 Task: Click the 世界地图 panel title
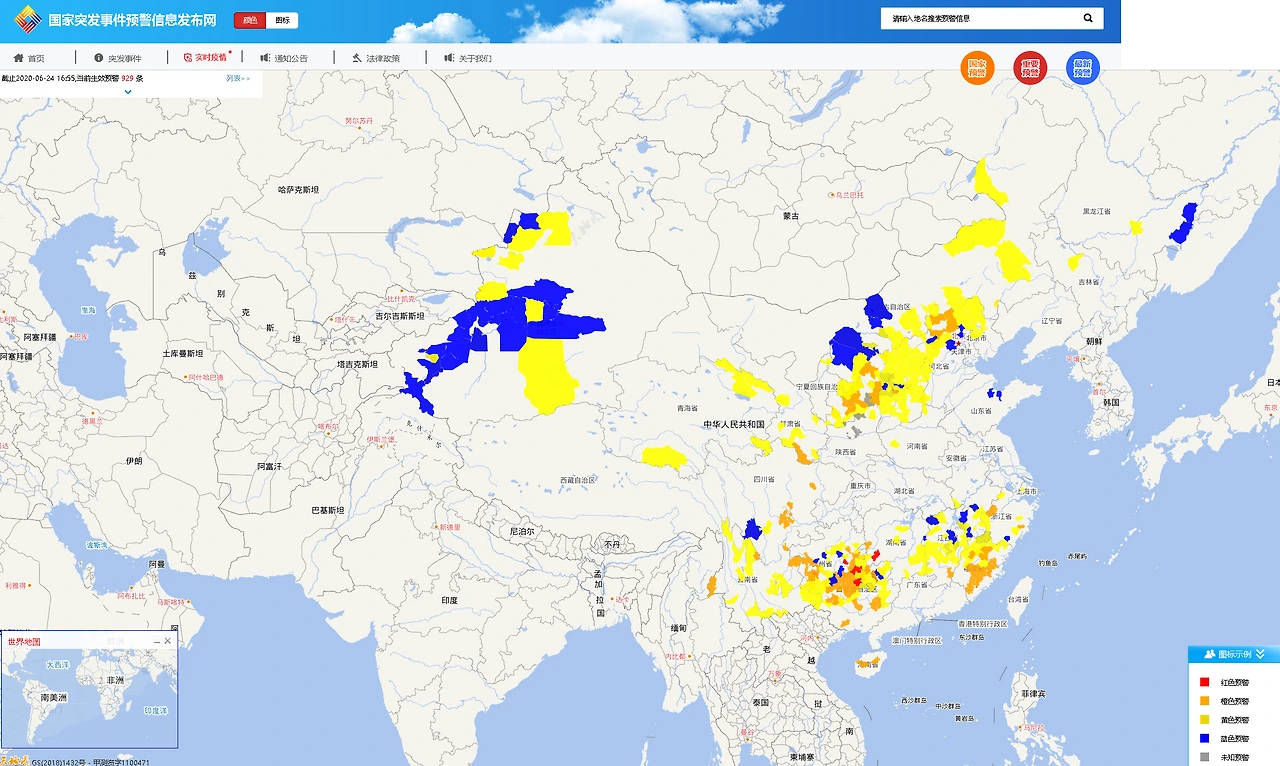coord(23,641)
